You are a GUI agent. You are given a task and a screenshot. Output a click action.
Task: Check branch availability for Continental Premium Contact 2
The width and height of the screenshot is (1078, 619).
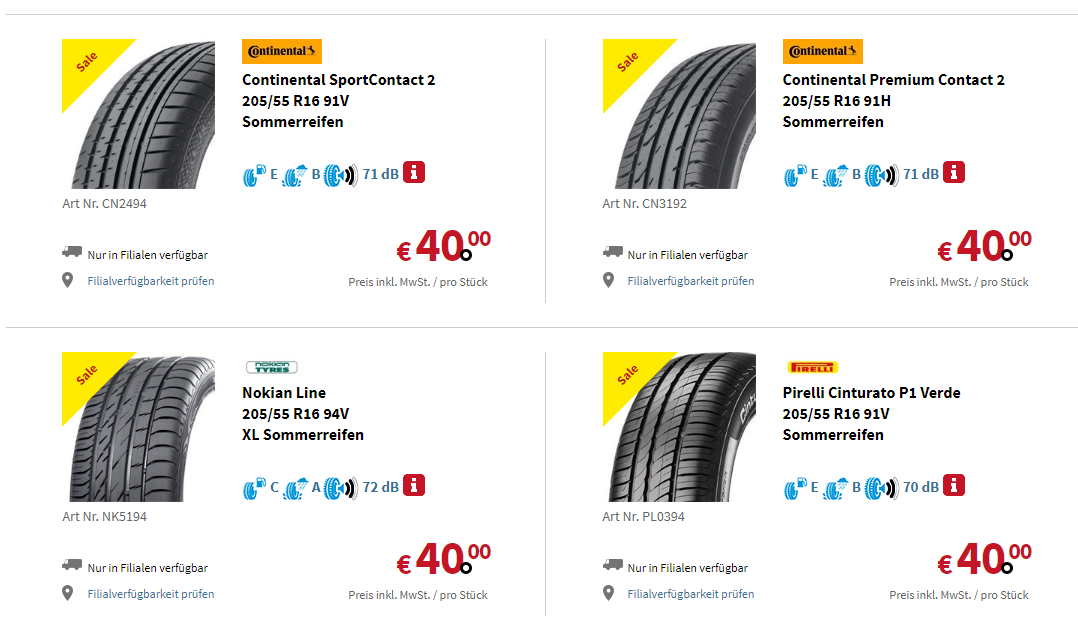pos(690,281)
